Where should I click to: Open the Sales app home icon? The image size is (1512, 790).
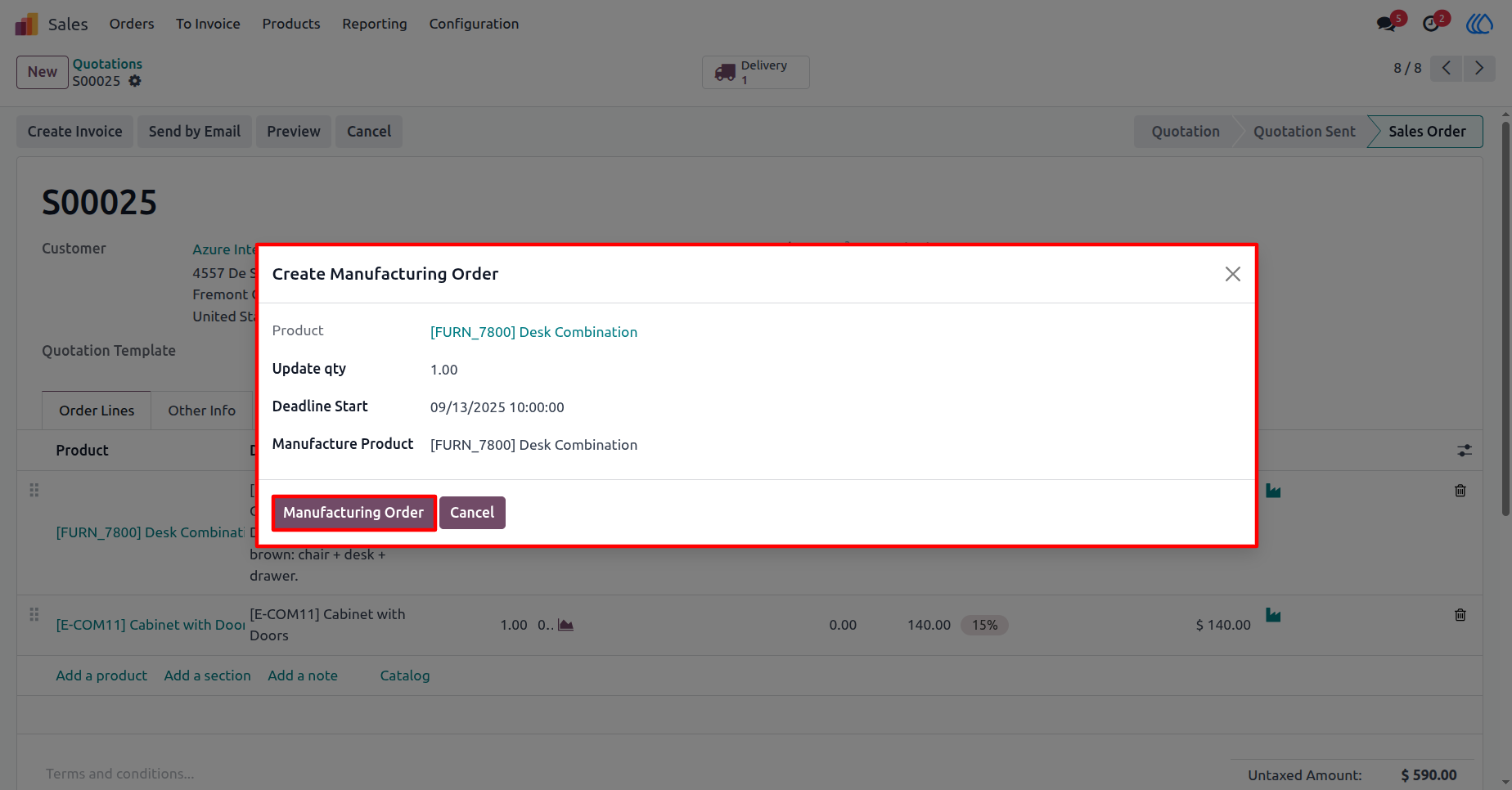click(x=26, y=24)
